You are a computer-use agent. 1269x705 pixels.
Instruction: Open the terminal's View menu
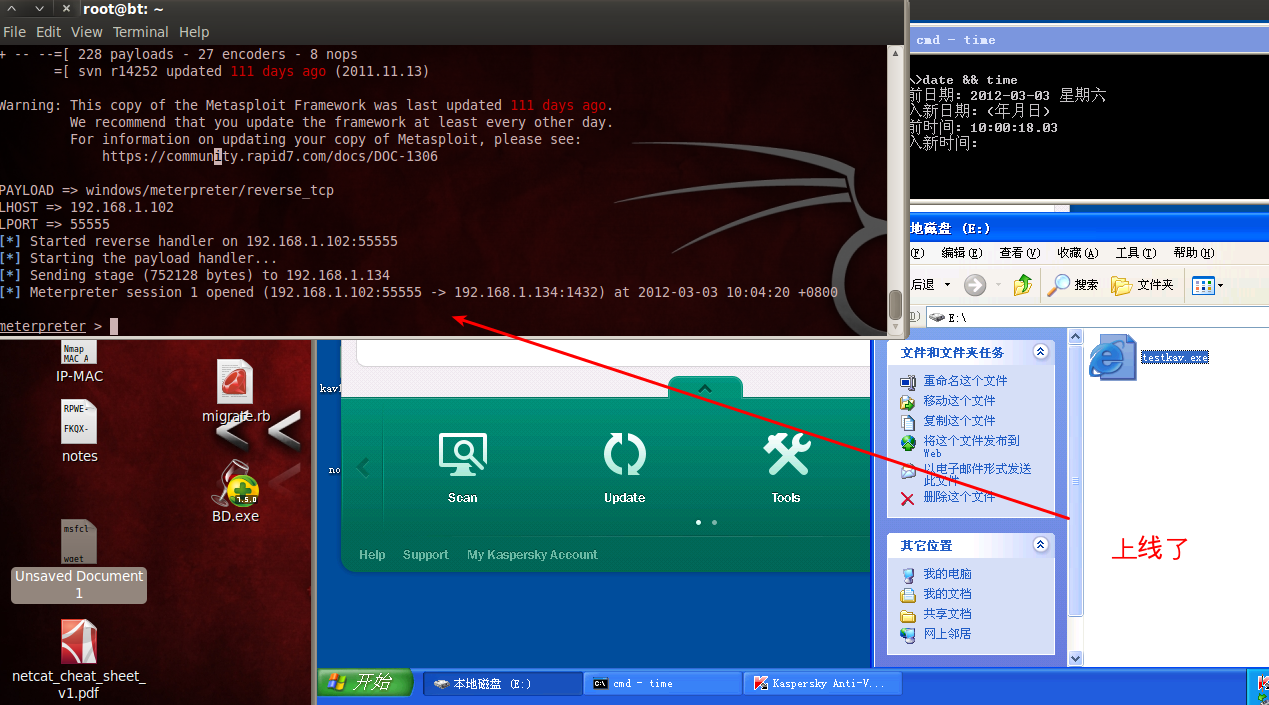click(x=87, y=32)
